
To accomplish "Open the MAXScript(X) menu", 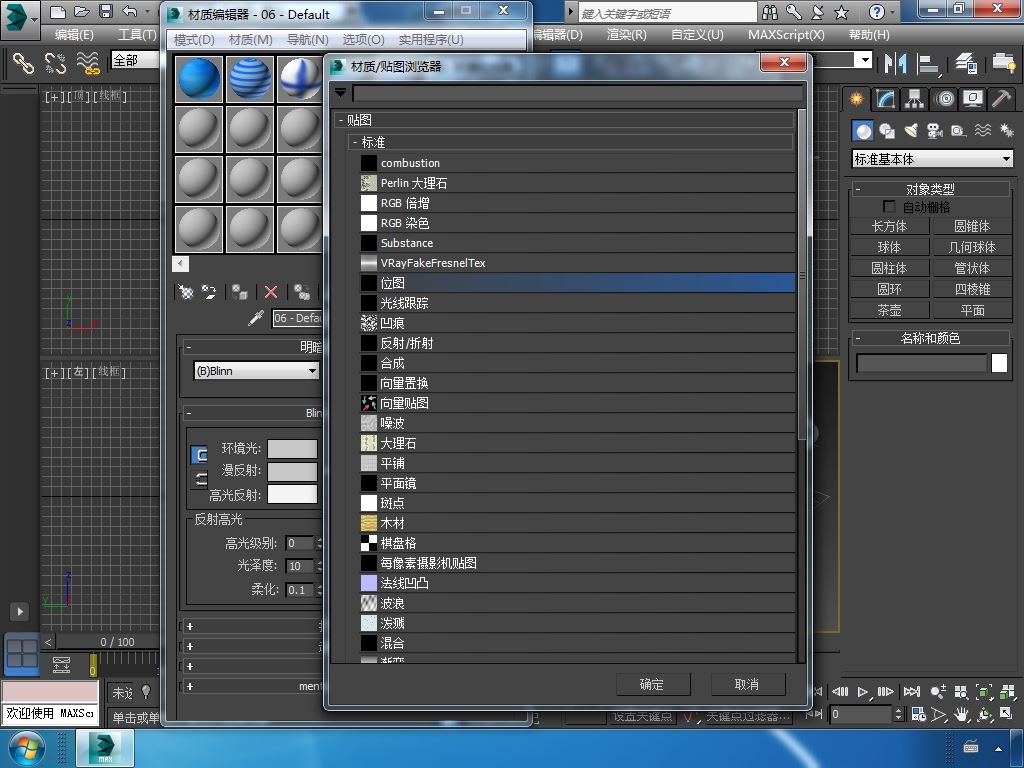I will click(786, 35).
